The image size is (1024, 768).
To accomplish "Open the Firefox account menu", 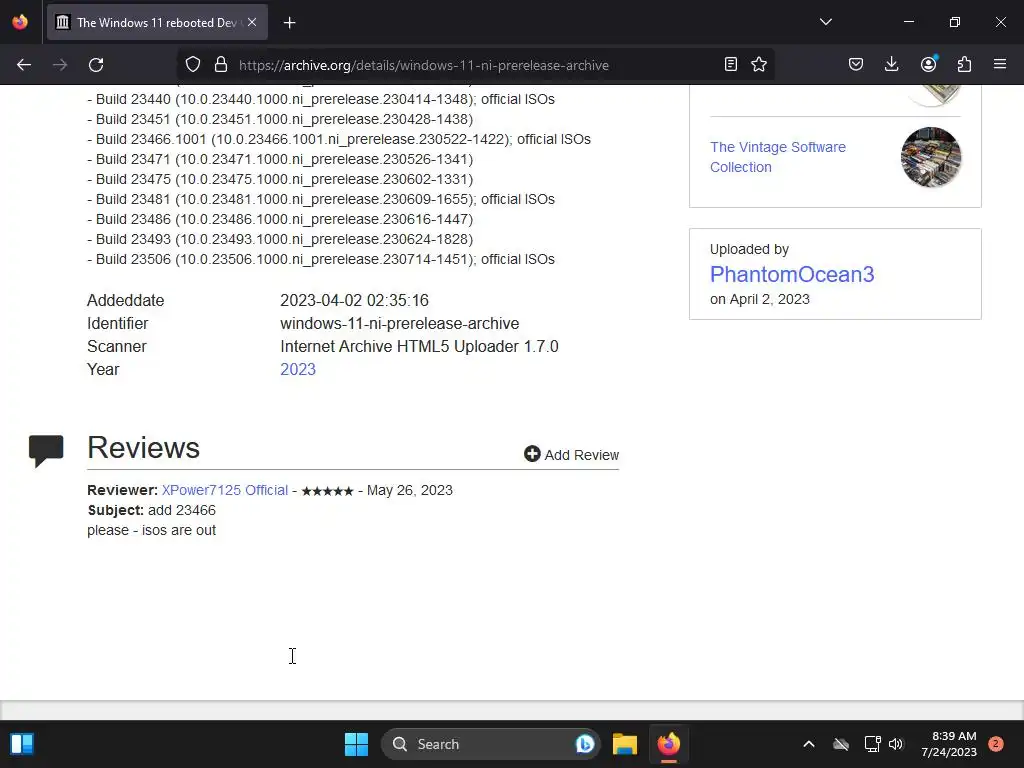I will pyautogui.click(x=928, y=64).
